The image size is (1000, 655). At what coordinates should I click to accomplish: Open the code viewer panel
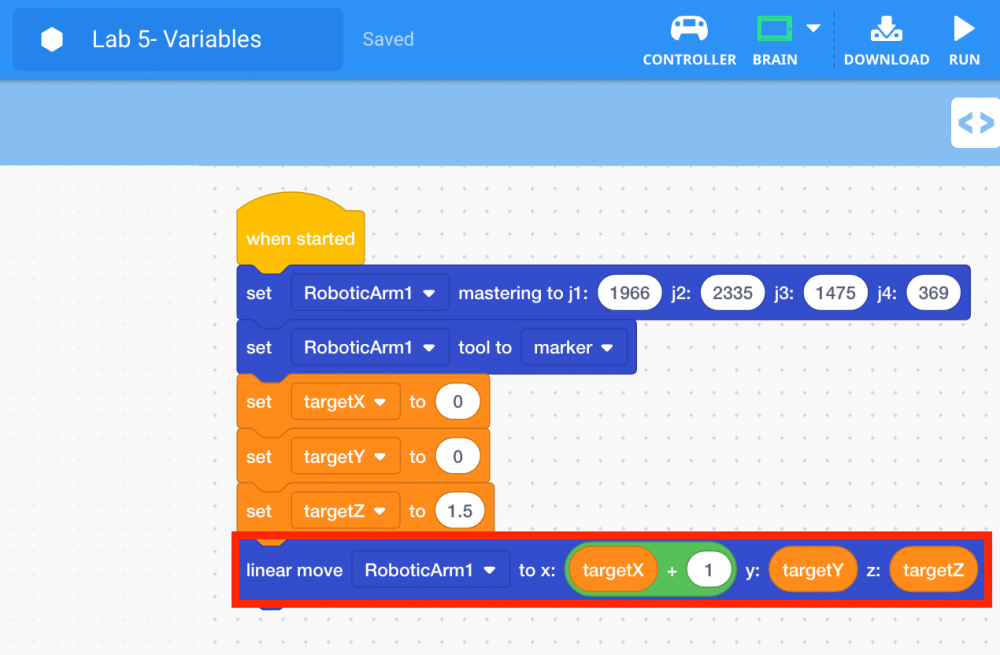tap(975, 123)
